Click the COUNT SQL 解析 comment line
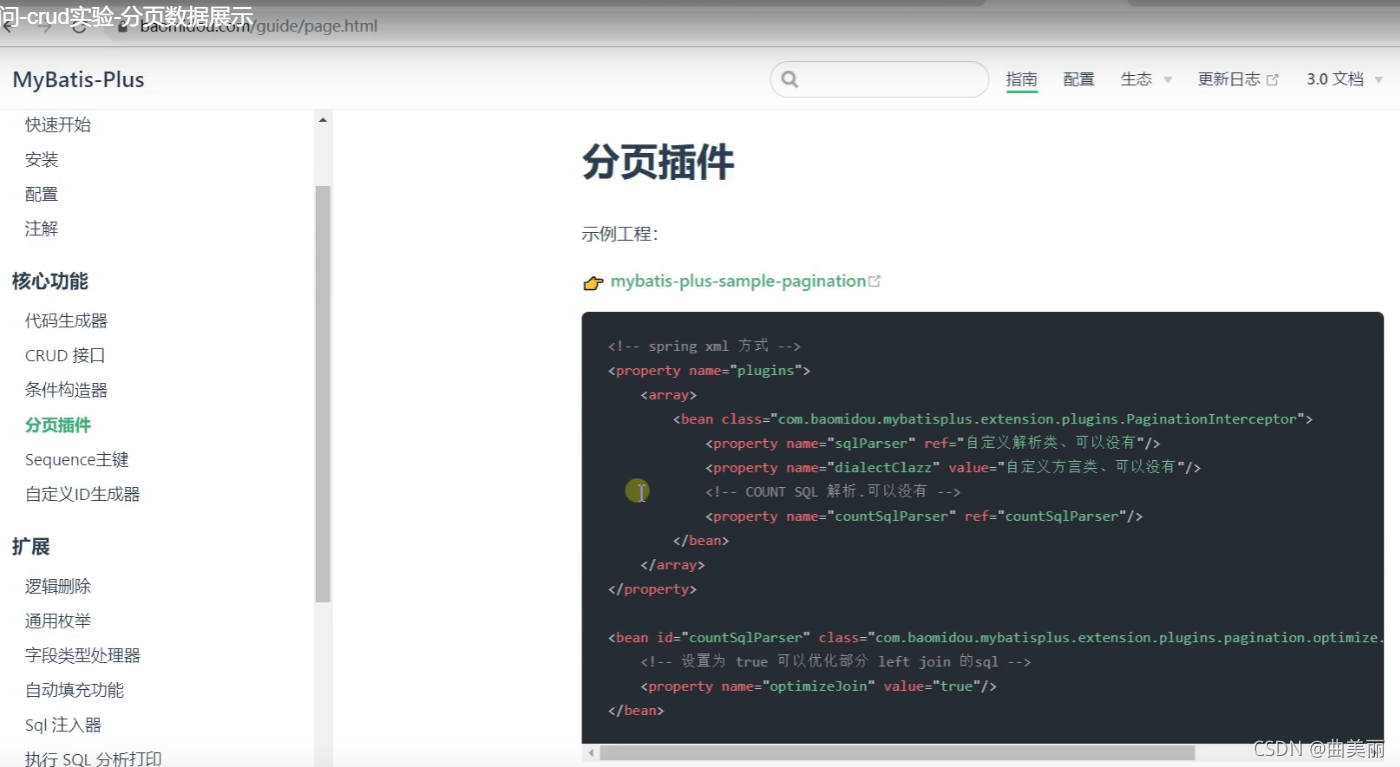Screen dimensions: 1400x767 click(833, 492)
